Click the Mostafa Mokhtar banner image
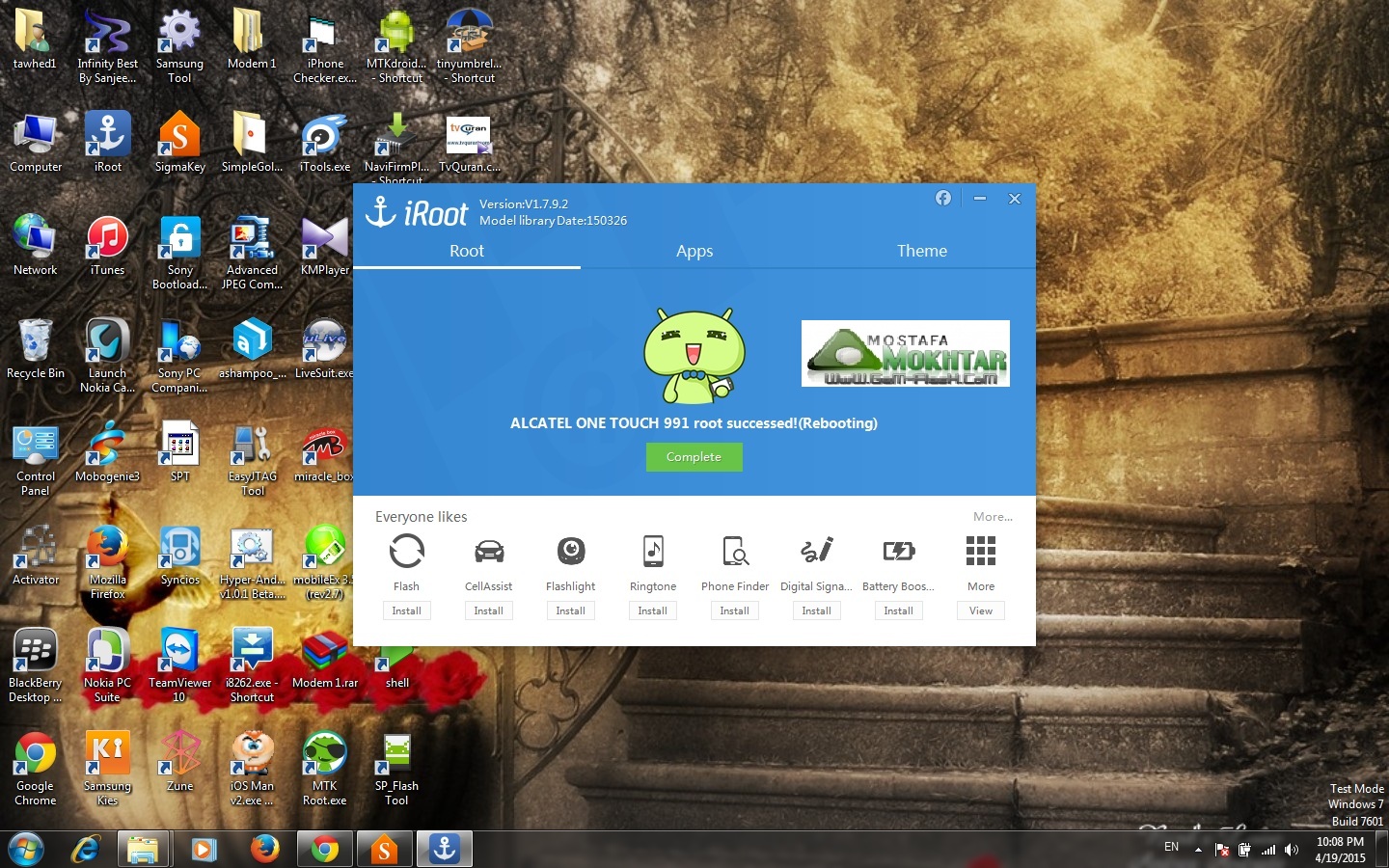Viewport: 1389px width, 868px height. click(906, 354)
